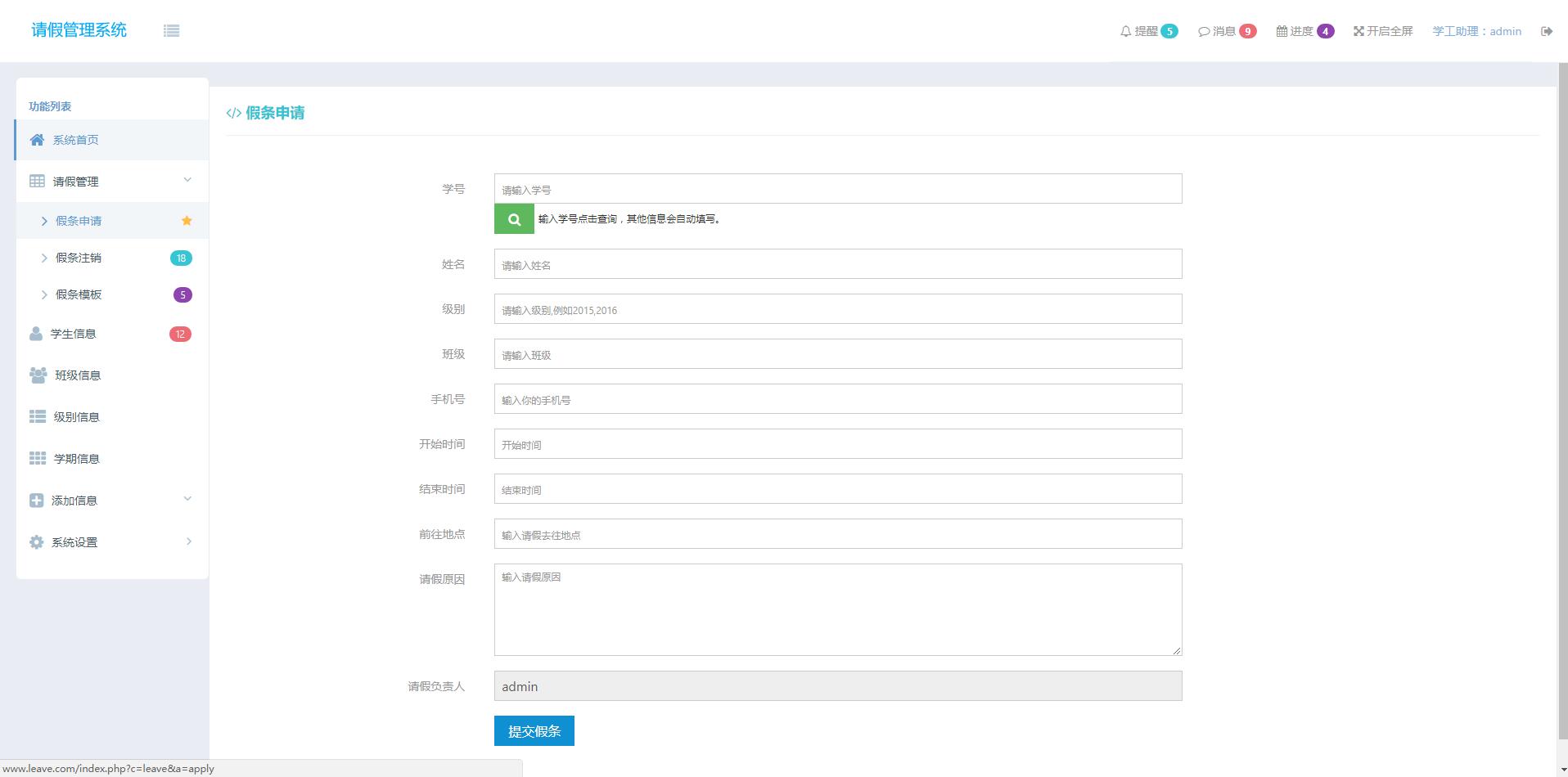Click the 学工助理：admin user link
The image size is (1568, 777).
point(1476,31)
